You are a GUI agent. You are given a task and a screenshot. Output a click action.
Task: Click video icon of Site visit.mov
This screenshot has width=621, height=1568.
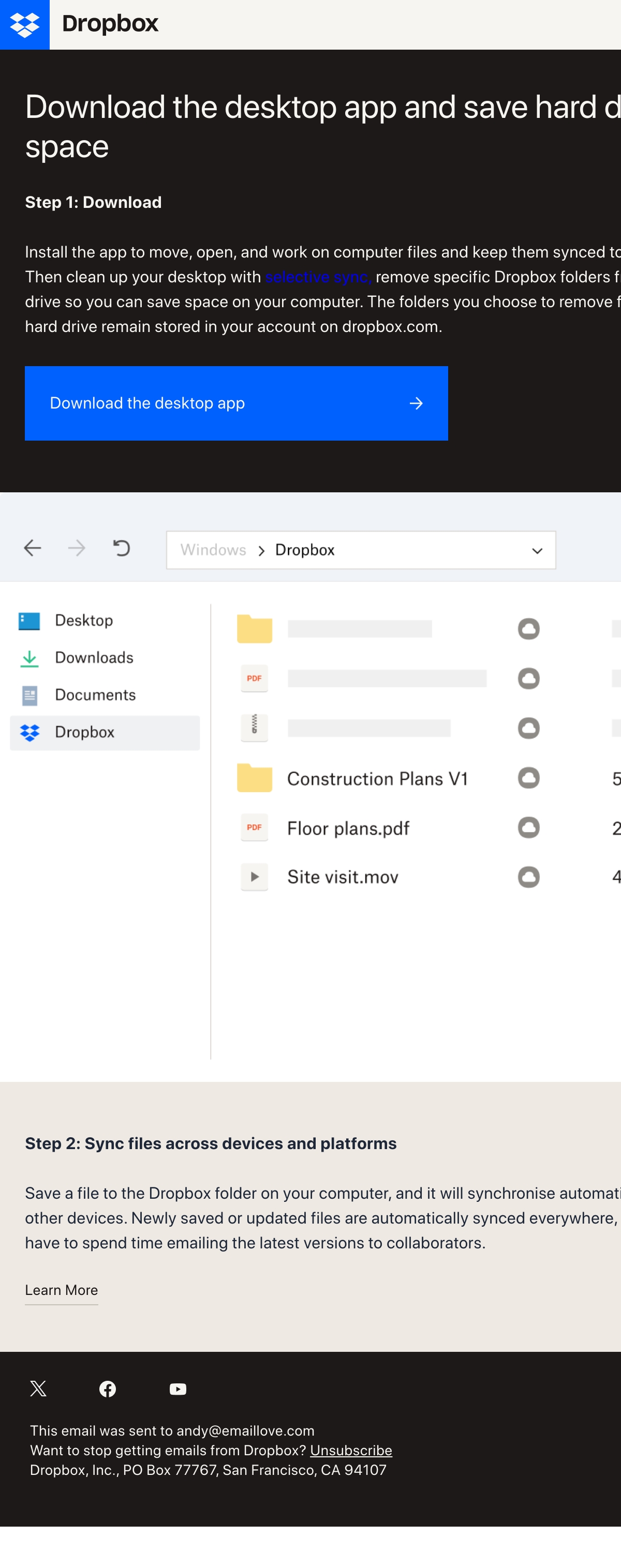click(x=255, y=877)
